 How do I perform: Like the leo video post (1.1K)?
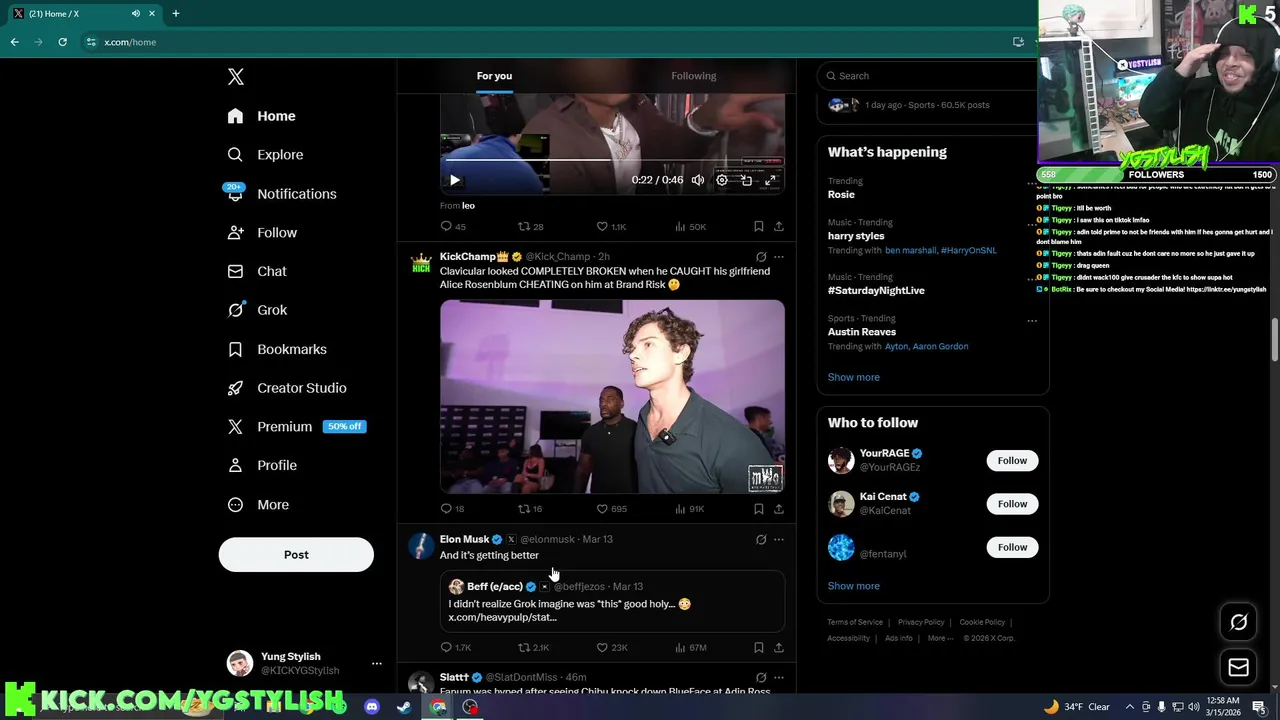[x=611, y=227]
